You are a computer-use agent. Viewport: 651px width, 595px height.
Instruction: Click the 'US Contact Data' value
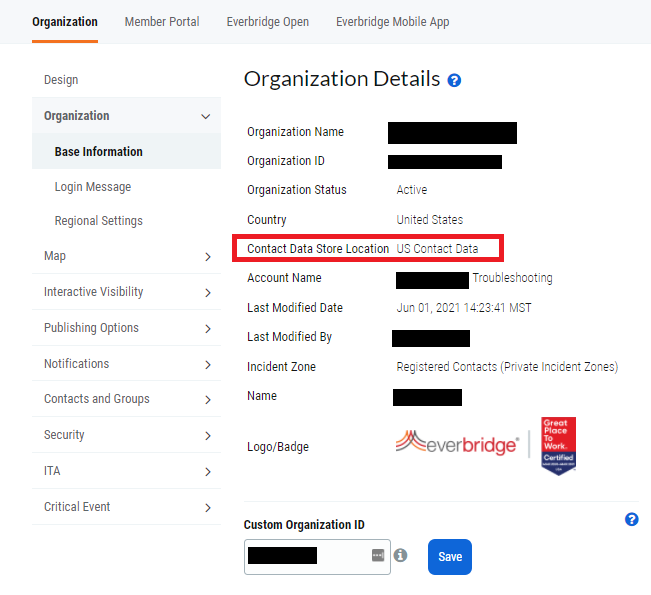click(x=437, y=249)
